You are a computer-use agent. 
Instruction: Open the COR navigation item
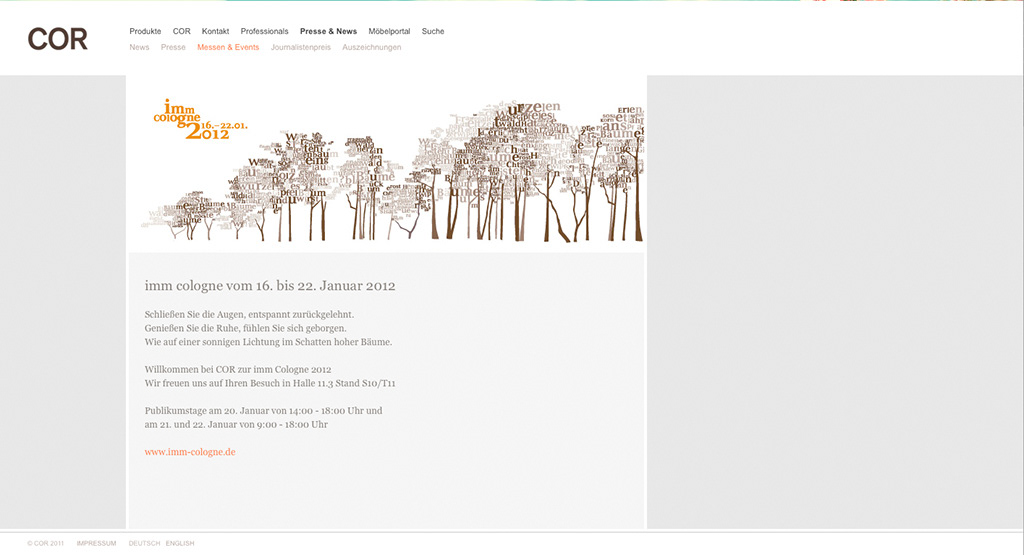pyautogui.click(x=182, y=31)
